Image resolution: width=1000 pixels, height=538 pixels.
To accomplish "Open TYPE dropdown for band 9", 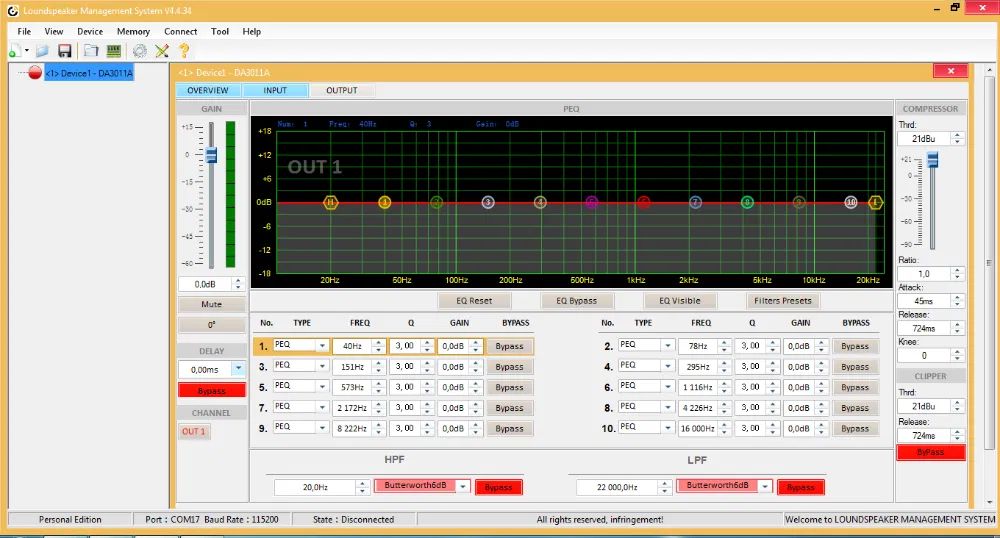I will (x=323, y=428).
